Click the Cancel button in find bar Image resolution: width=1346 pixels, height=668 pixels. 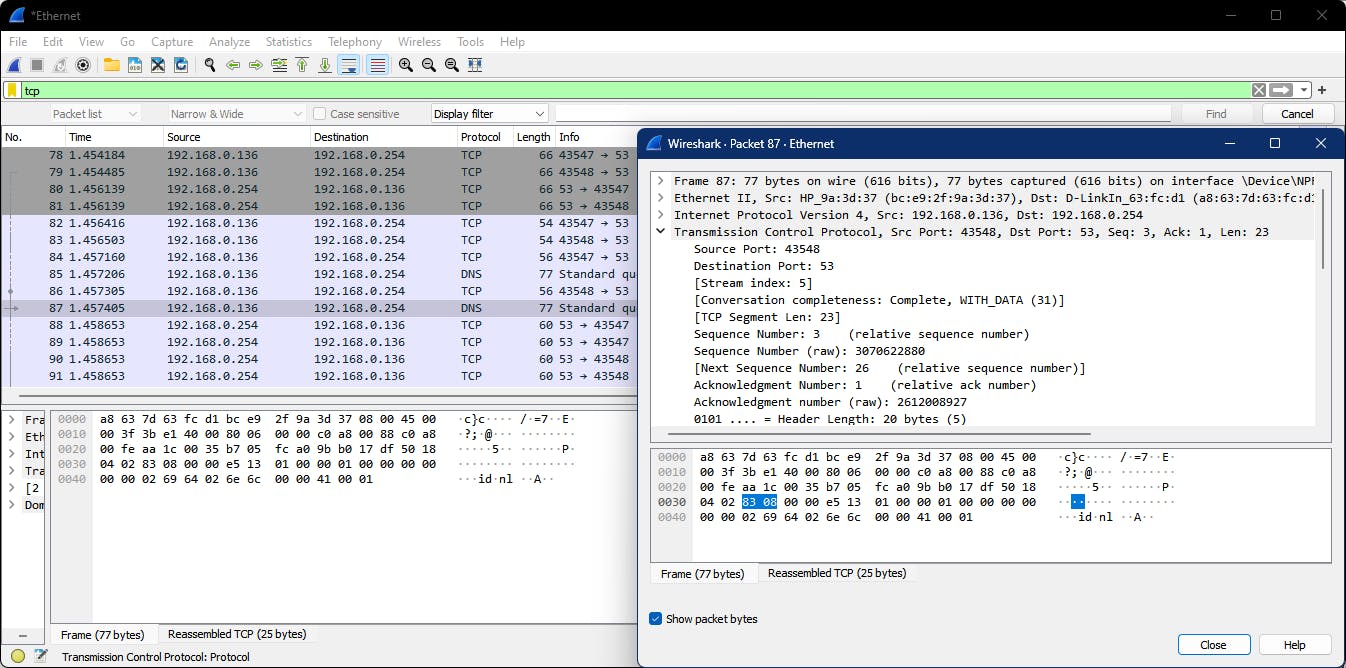pos(1297,114)
